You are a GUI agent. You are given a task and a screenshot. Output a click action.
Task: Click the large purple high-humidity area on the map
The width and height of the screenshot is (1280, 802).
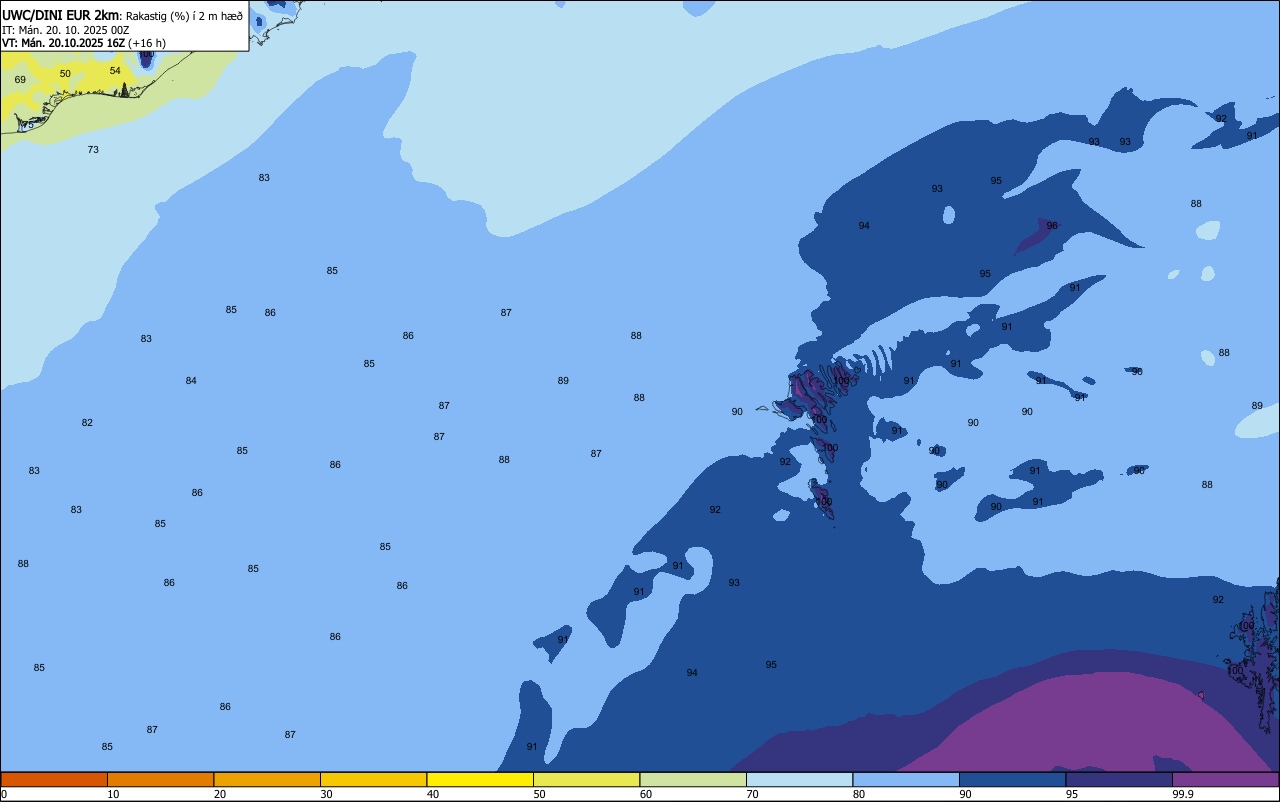point(1090,725)
